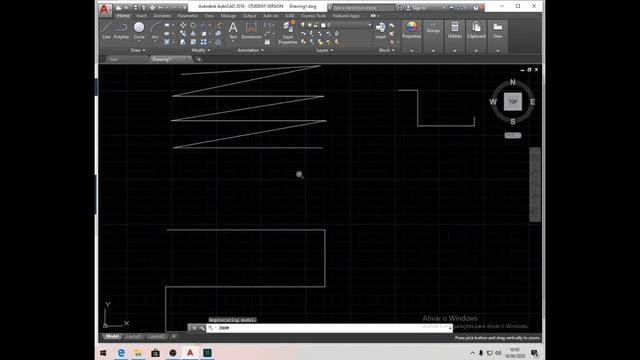
Task: Click Plot in quick access toolbar
Action: [152, 7]
